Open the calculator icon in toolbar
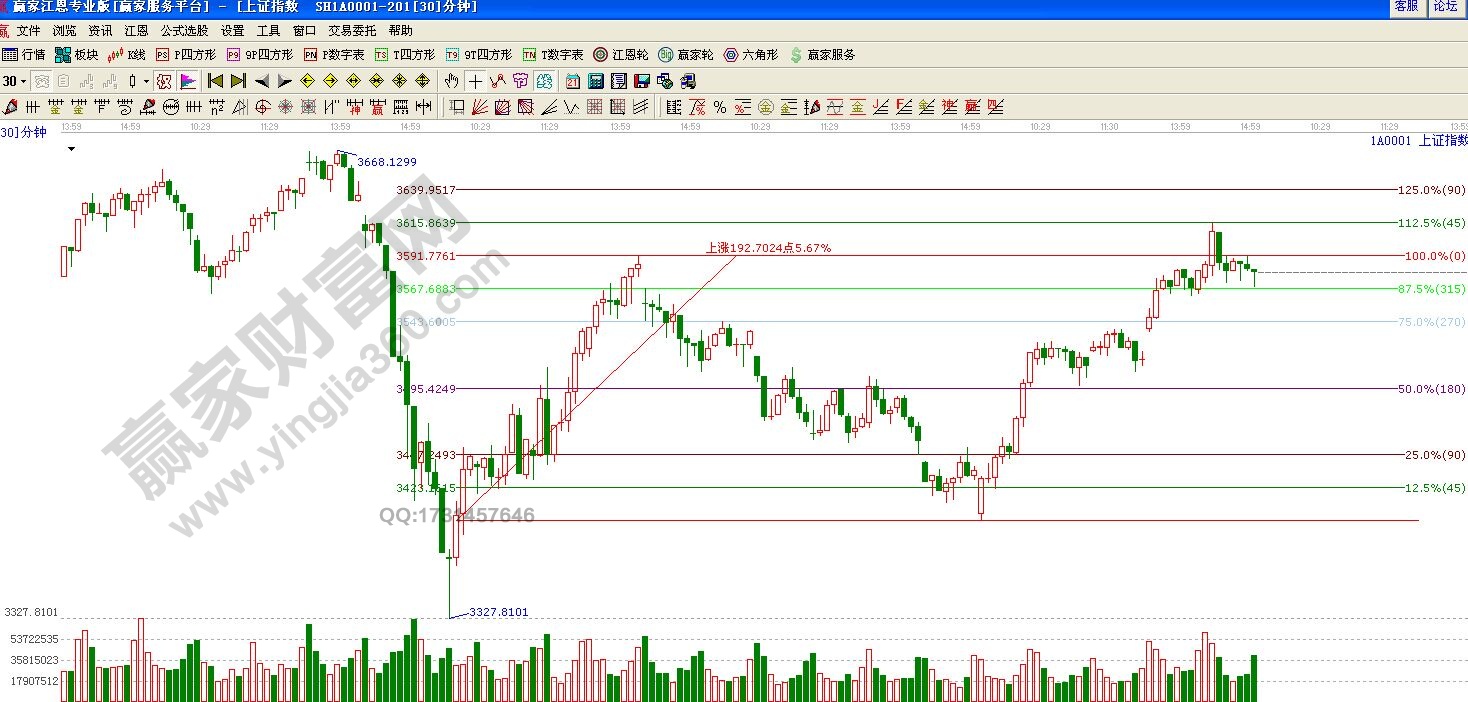Viewport: 1468px width, 702px height. [x=596, y=81]
